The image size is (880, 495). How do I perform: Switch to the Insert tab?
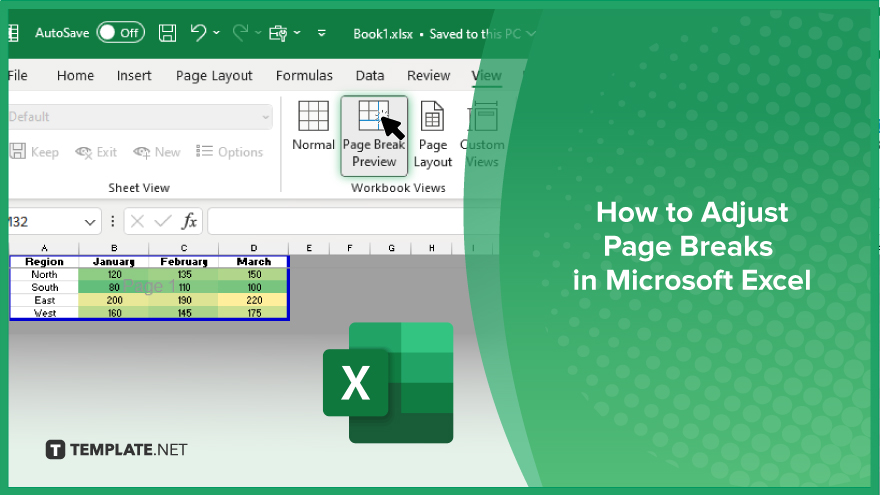(x=134, y=75)
